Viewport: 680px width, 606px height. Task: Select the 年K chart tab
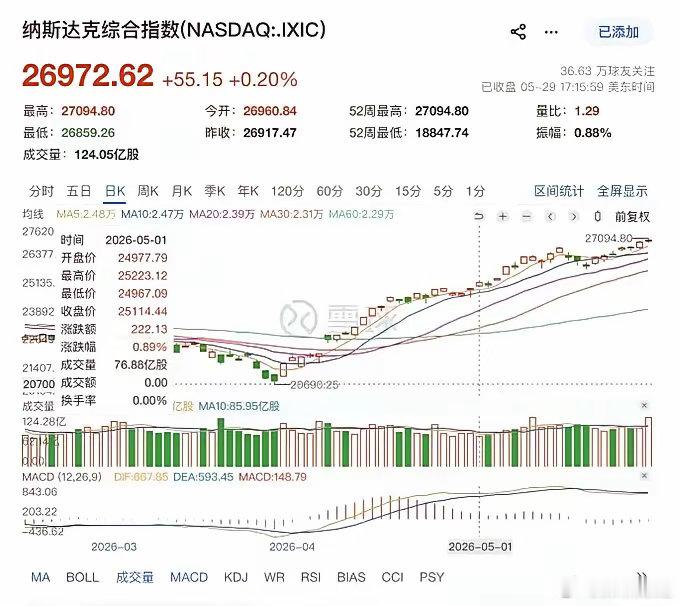pyautogui.click(x=248, y=191)
